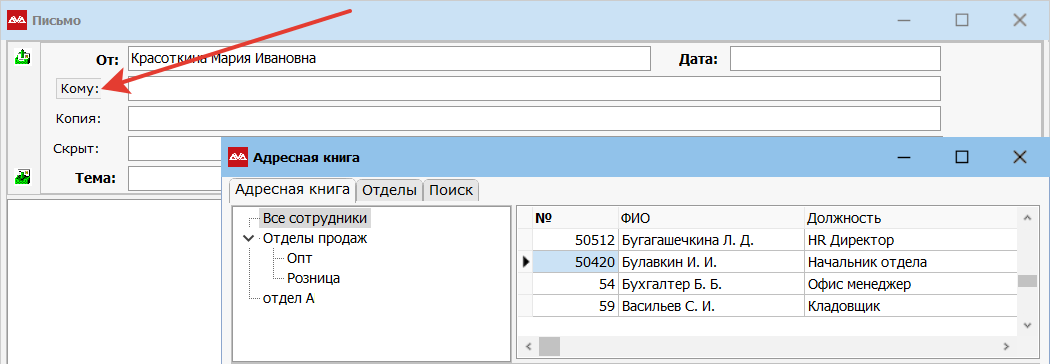Image resolution: width=1050 pixels, height=364 pixels.
Task: Click the red app logo in the Адресная книга title bar
Action: click(238, 158)
